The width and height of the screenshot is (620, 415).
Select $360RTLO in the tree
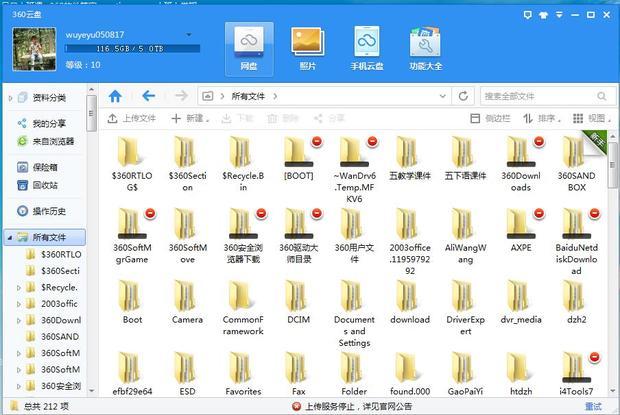coord(54,254)
